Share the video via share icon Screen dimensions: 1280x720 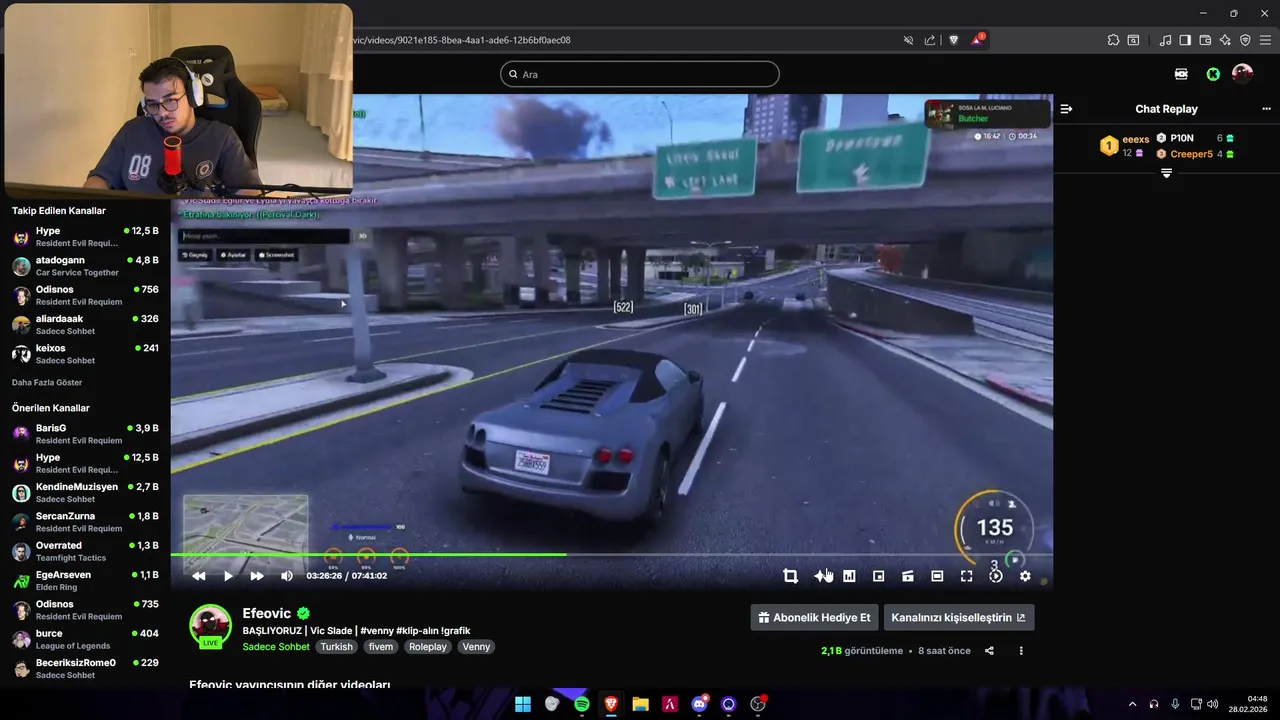pyautogui.click(x=989, y=650)
